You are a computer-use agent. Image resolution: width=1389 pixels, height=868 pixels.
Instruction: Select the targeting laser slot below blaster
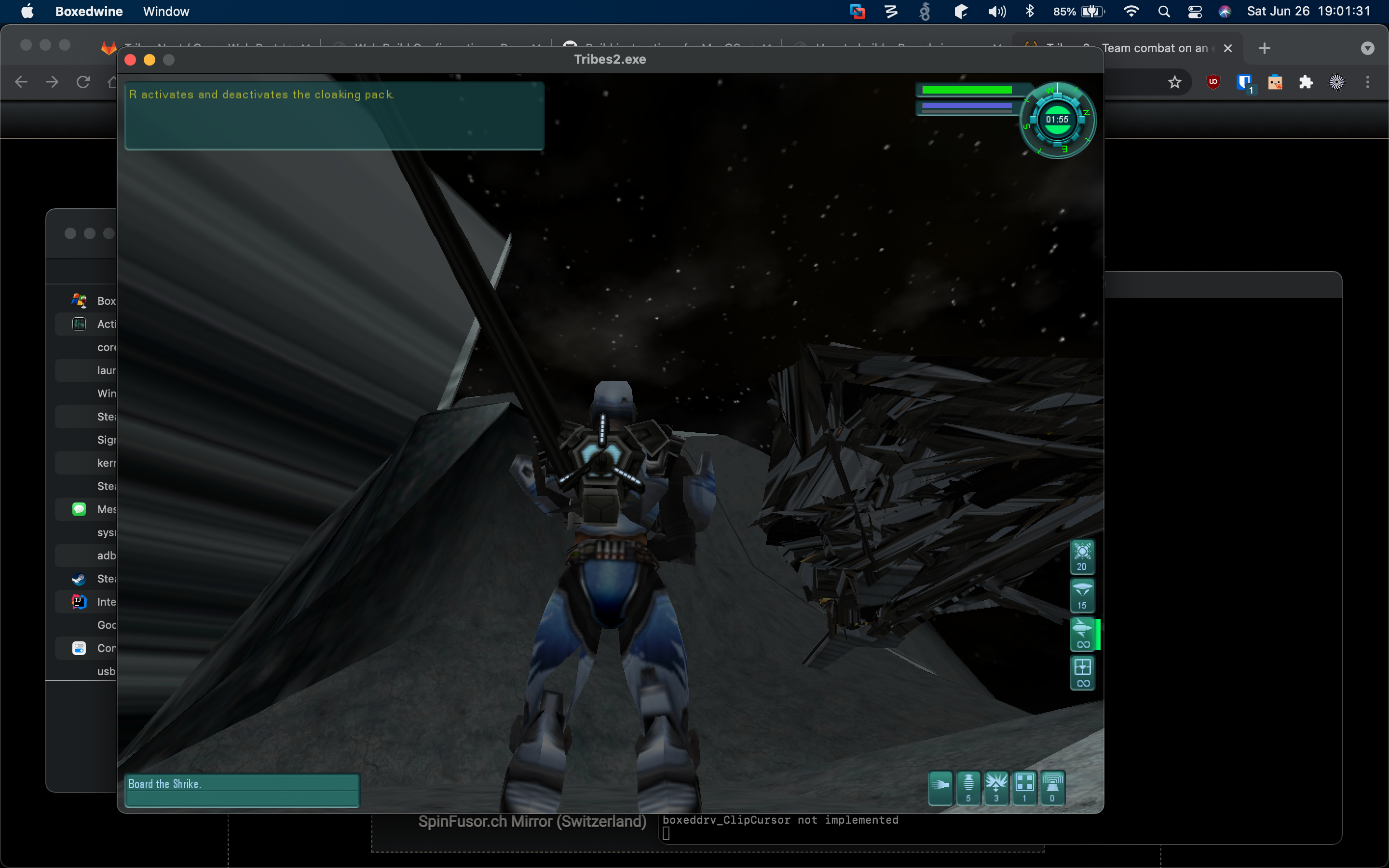pos(1082,673)
